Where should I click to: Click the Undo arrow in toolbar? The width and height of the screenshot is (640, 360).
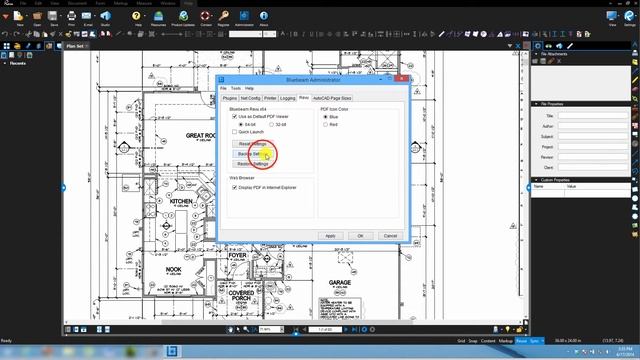(5, 34)
